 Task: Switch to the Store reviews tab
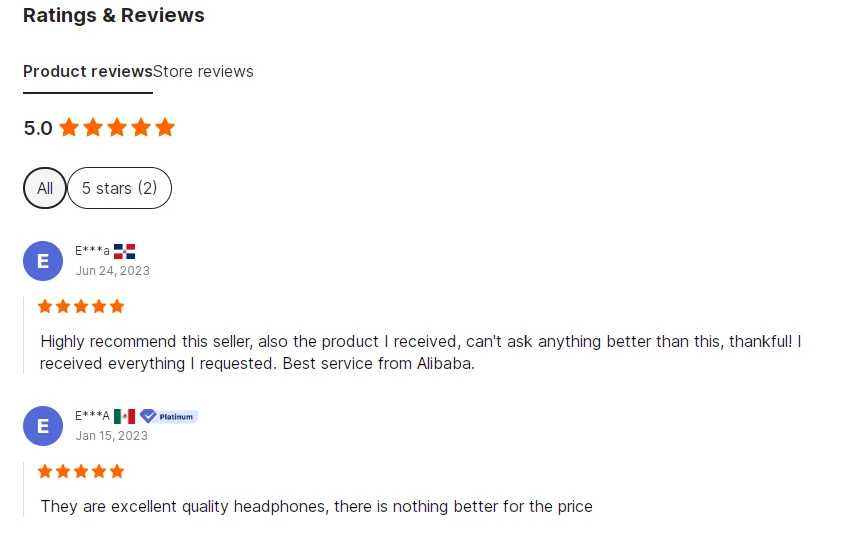pos(203,72)
